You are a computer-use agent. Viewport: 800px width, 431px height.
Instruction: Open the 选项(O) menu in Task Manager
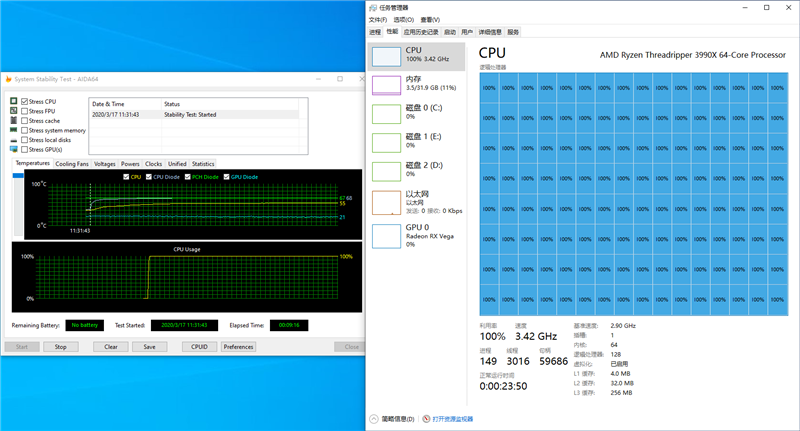[x=404, y=20]
